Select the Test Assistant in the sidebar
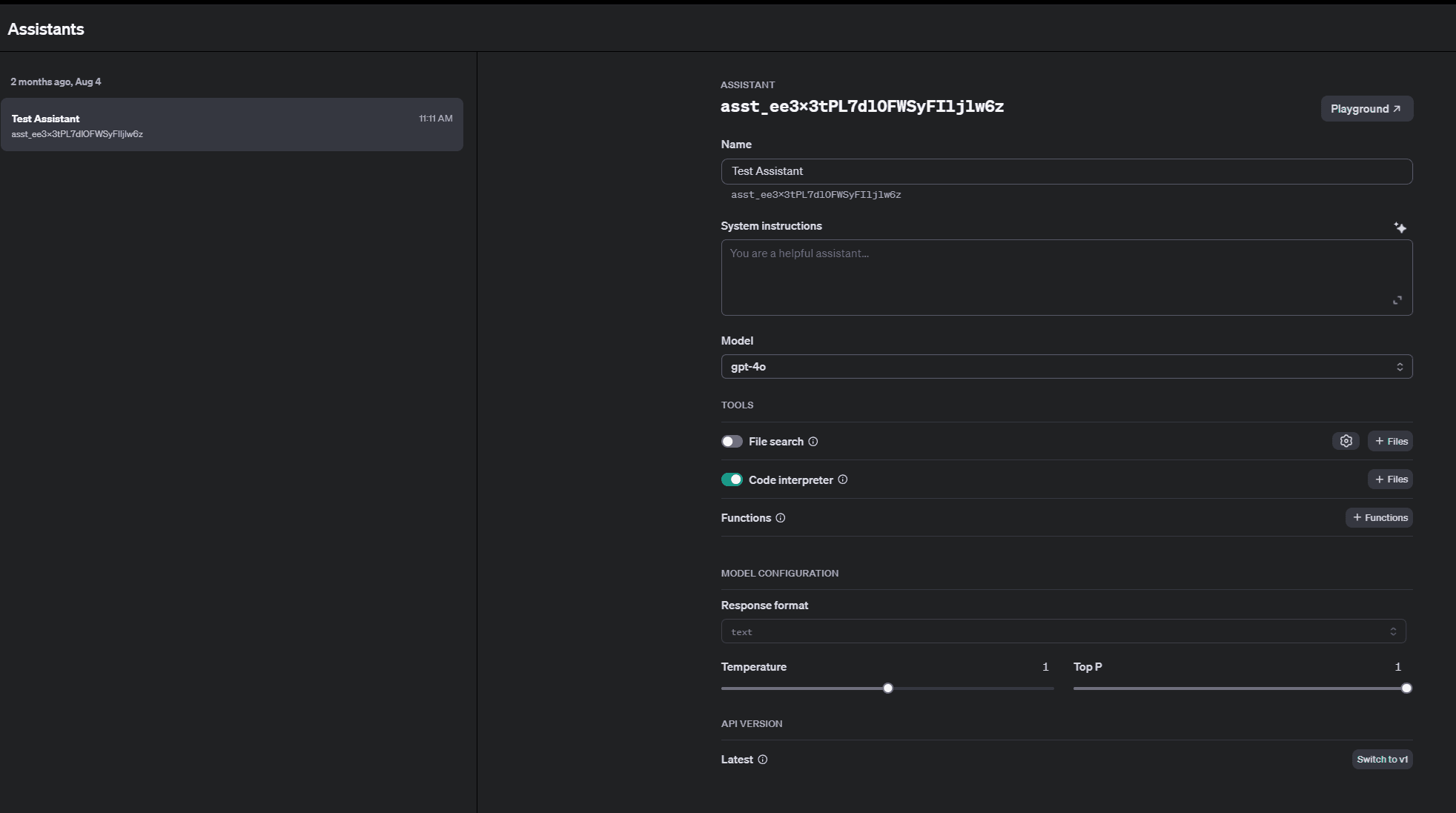 click(x=232, y=125)
